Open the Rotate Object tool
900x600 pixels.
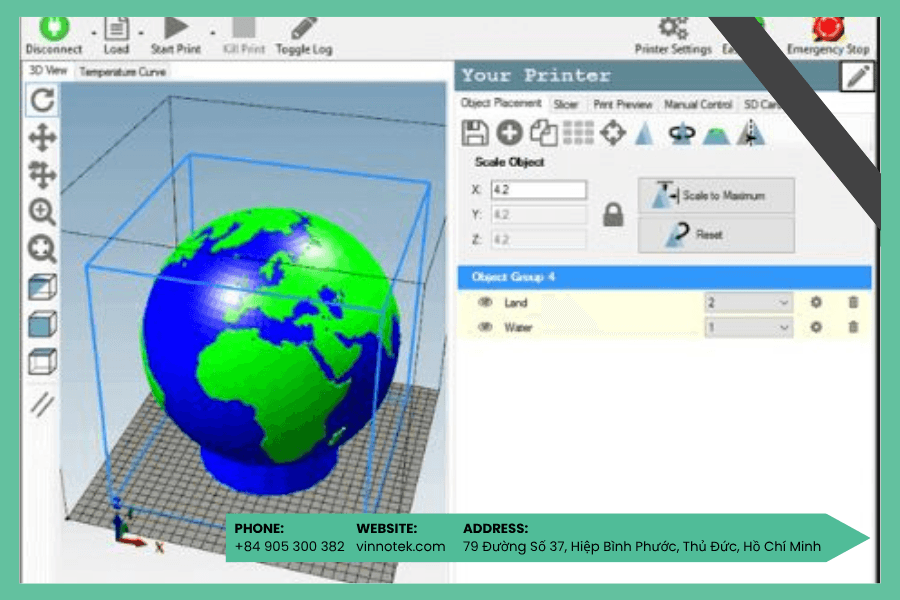coord(682,133)
